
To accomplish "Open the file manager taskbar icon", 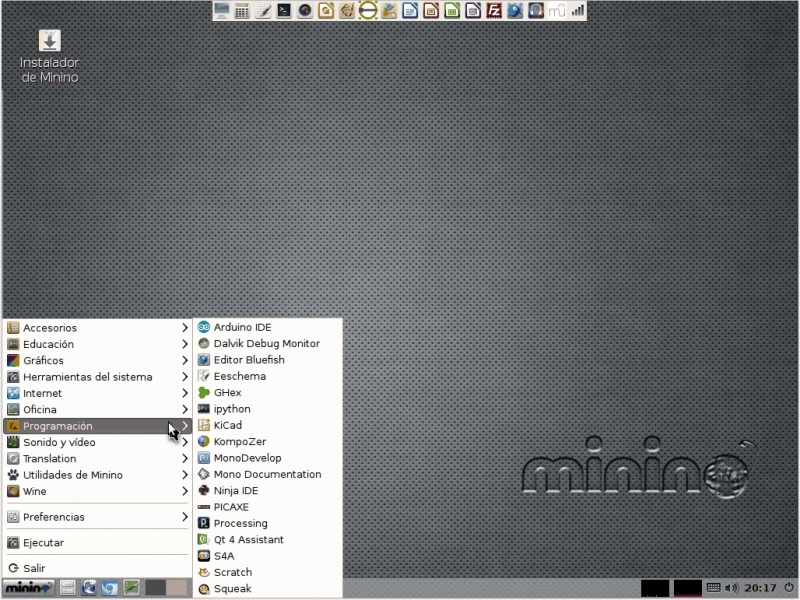I will 67,588.
